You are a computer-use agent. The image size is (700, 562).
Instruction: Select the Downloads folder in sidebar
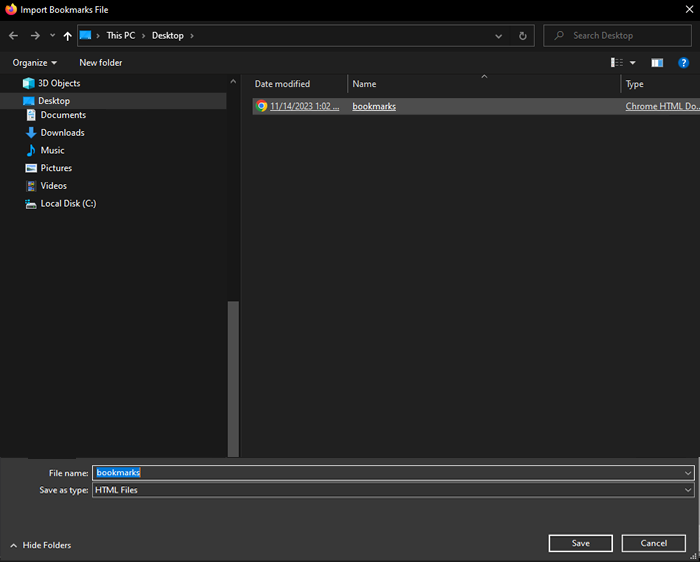click(62, 132)
